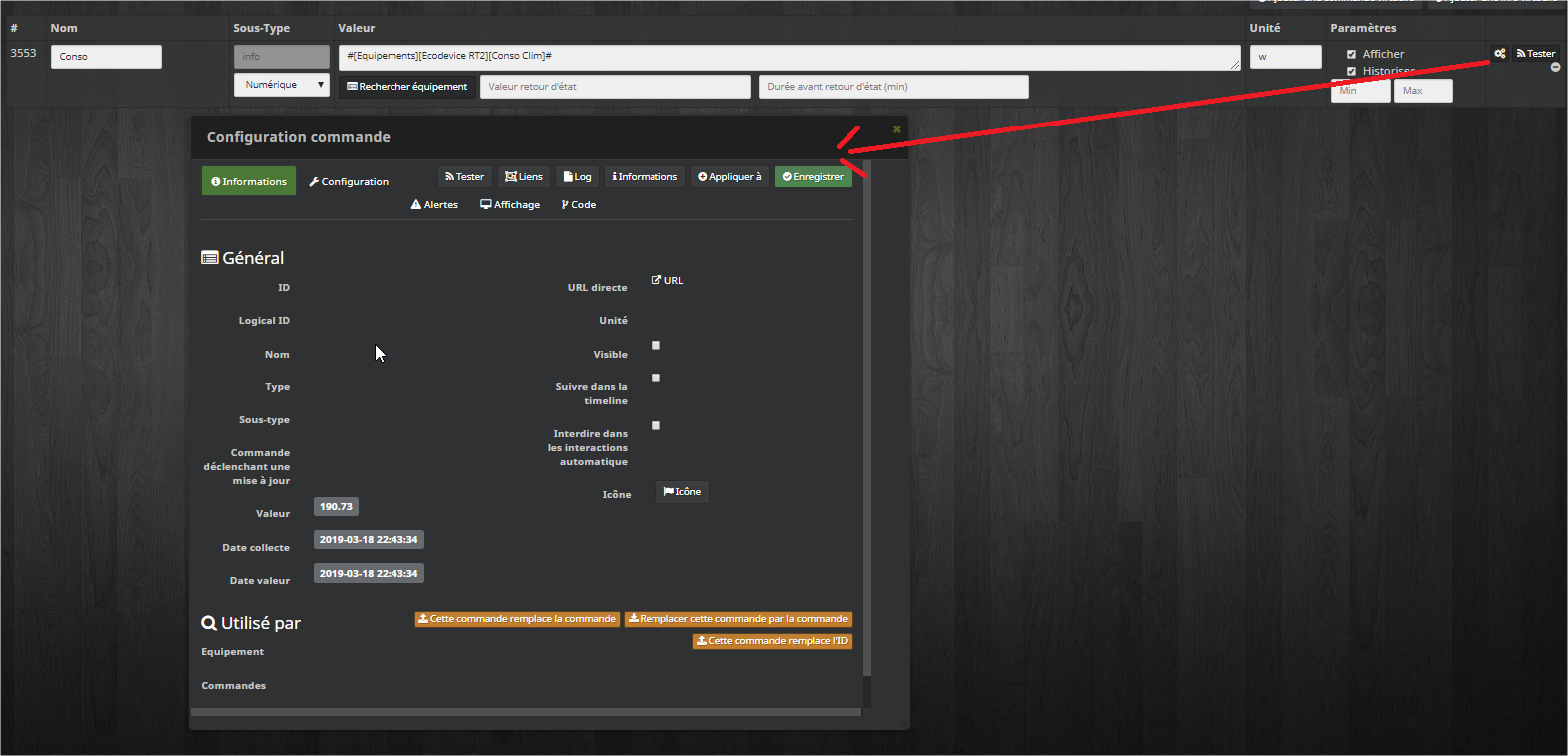
Task: Click Remplacer cette commande par la commande
Action: [x=738, y=619]
